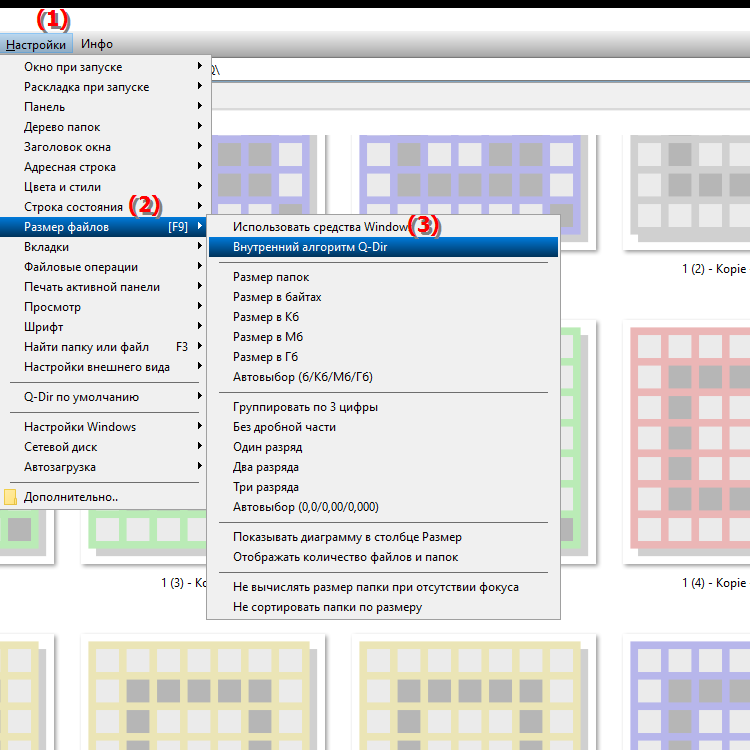Toggle 'Не сортировать папки по размеру'
The image size is (750, 750).
tap(327, 607)
